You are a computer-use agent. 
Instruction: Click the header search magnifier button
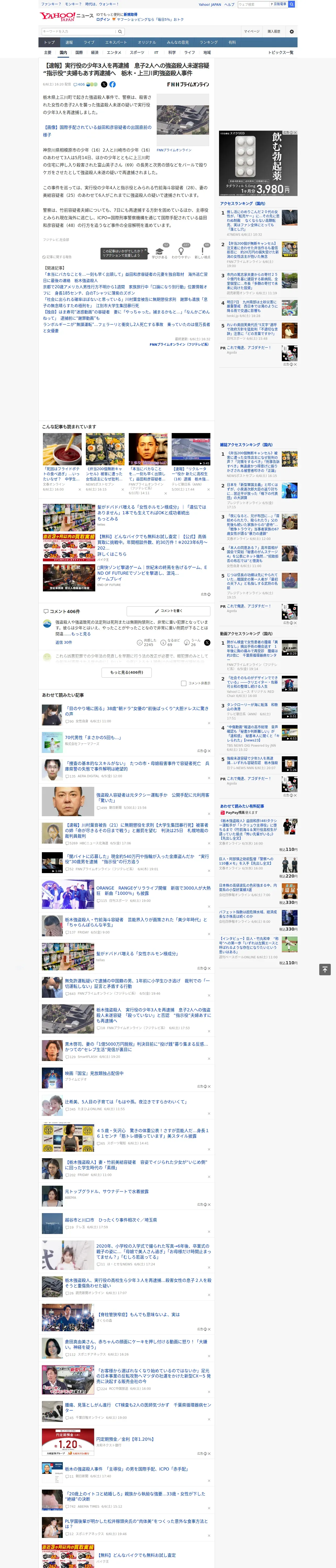292,4
